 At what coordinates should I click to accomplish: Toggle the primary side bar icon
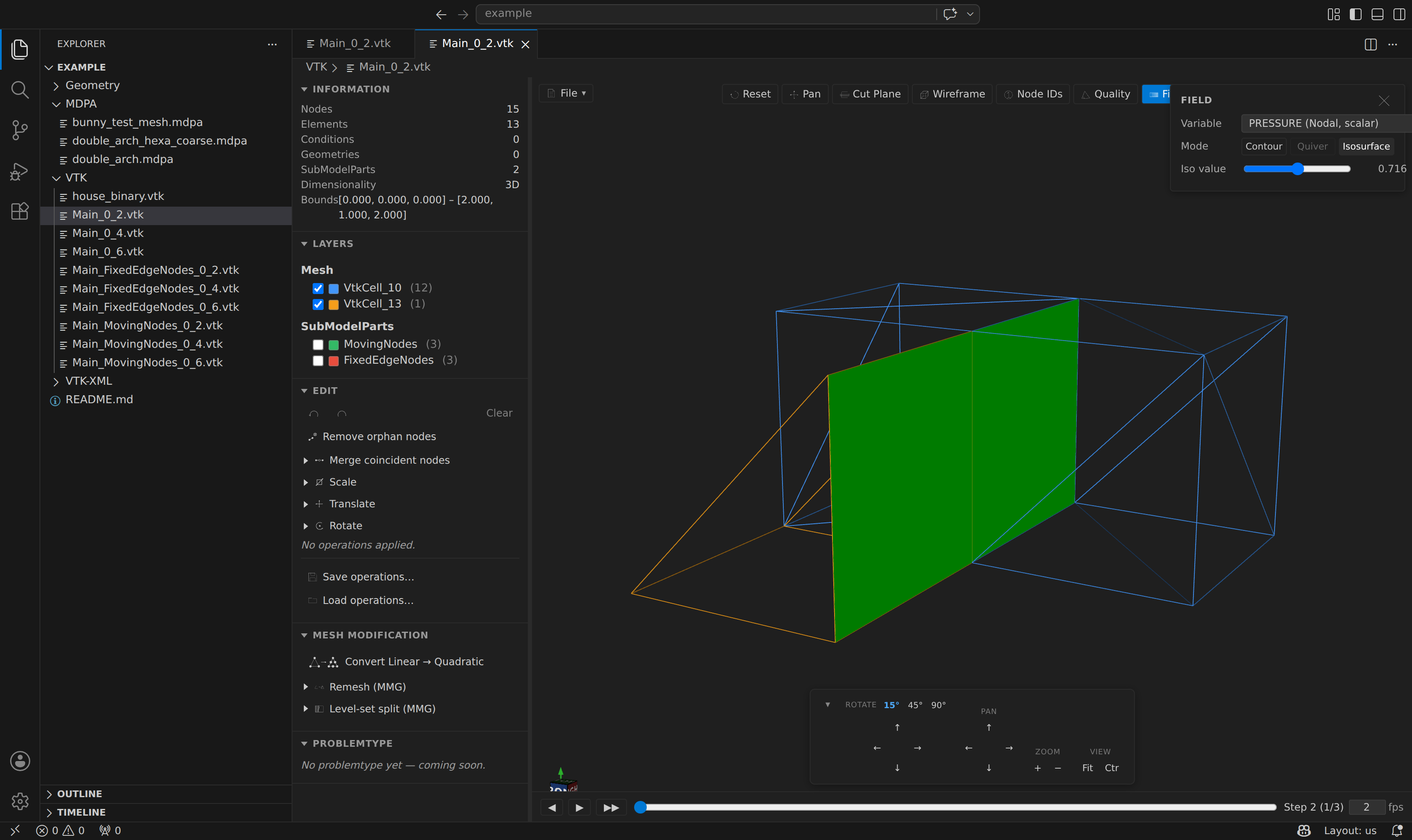[1355, 14]
